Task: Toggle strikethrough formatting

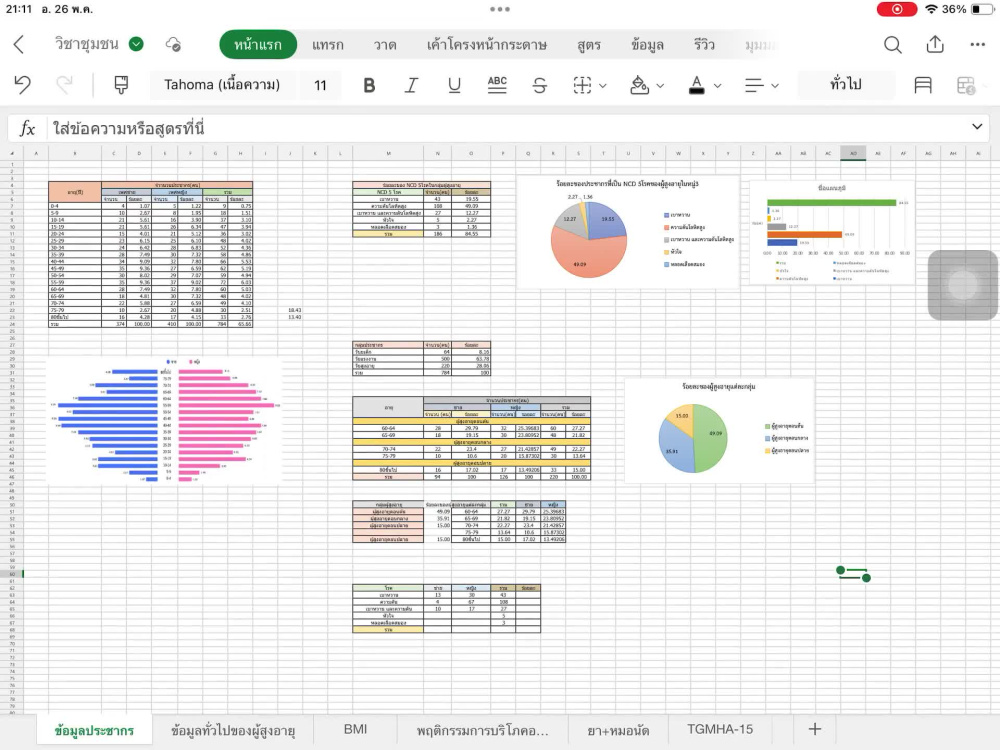Action: coord(540,85)
